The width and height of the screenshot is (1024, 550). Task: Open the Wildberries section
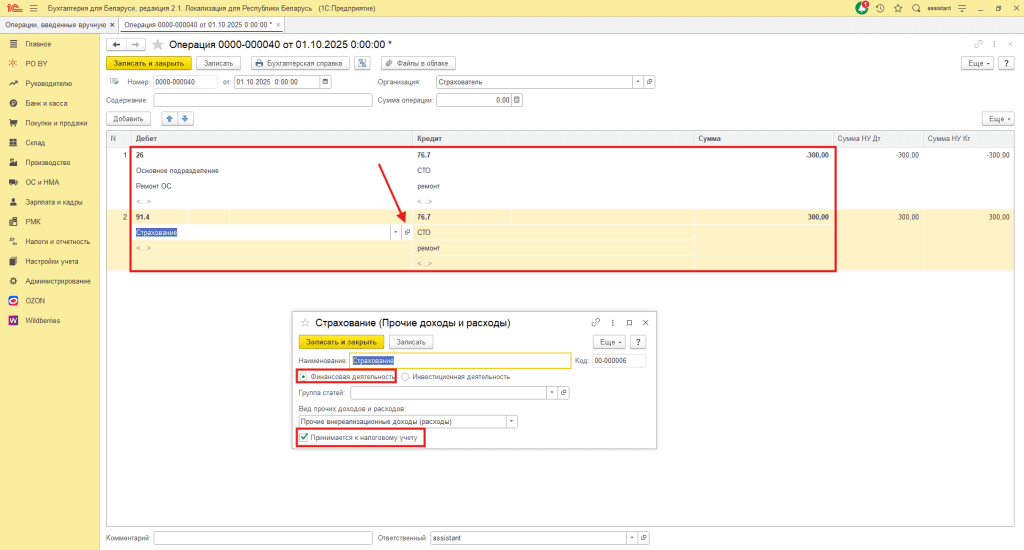click(42, 321)
